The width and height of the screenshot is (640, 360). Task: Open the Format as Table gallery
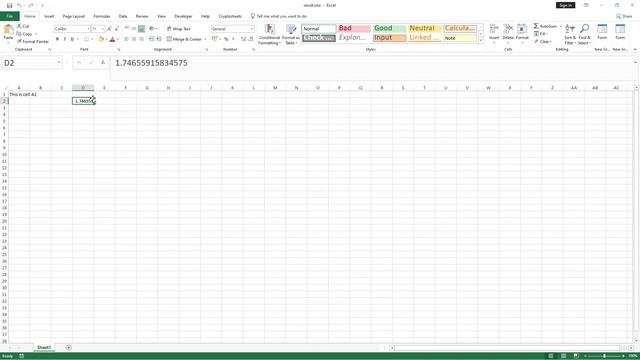coord(291,34)
